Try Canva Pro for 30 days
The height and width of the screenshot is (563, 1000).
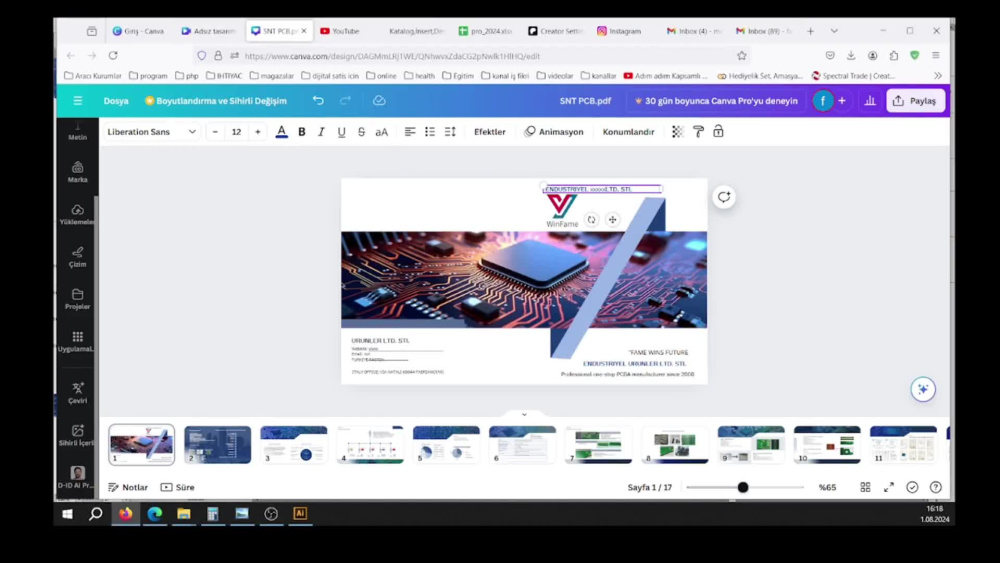[x=716, y=101]
